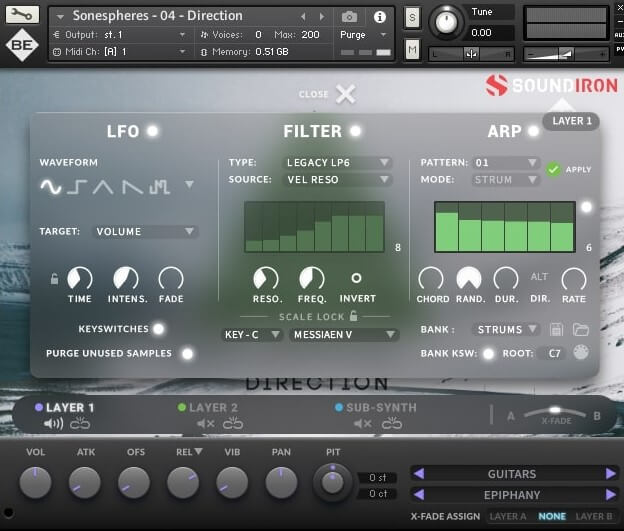Toggle the Solo S button
Screen dimensions: 624x531
point(412,18)
